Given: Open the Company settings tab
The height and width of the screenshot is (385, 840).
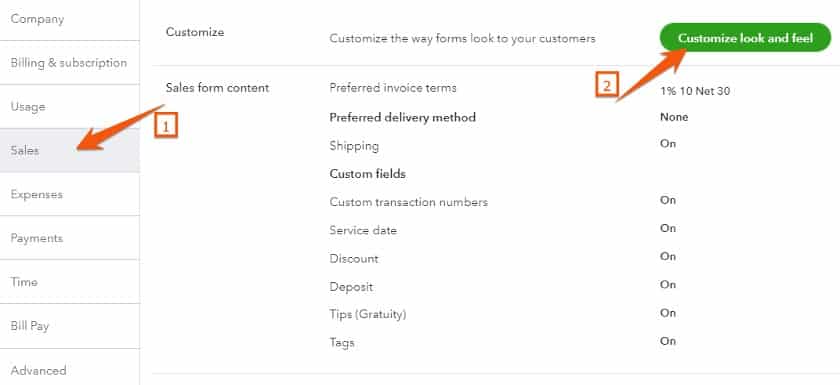Looking at the screenshot, I should point(70,20).
